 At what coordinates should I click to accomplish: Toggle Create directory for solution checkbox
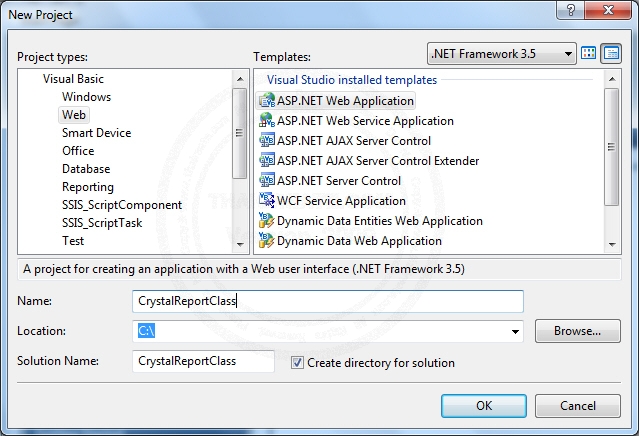tap(297, 363)
